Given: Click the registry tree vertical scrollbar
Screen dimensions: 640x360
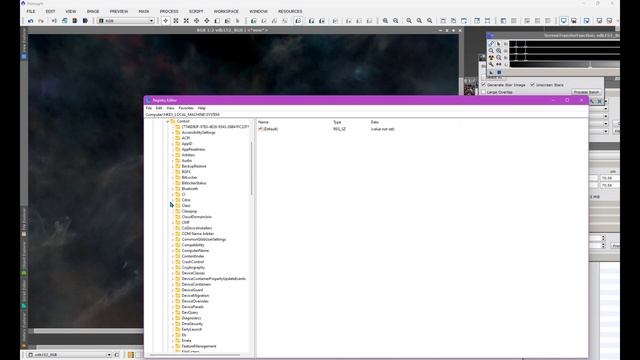Looking at the screenshot, I should [x=251, y=168].
